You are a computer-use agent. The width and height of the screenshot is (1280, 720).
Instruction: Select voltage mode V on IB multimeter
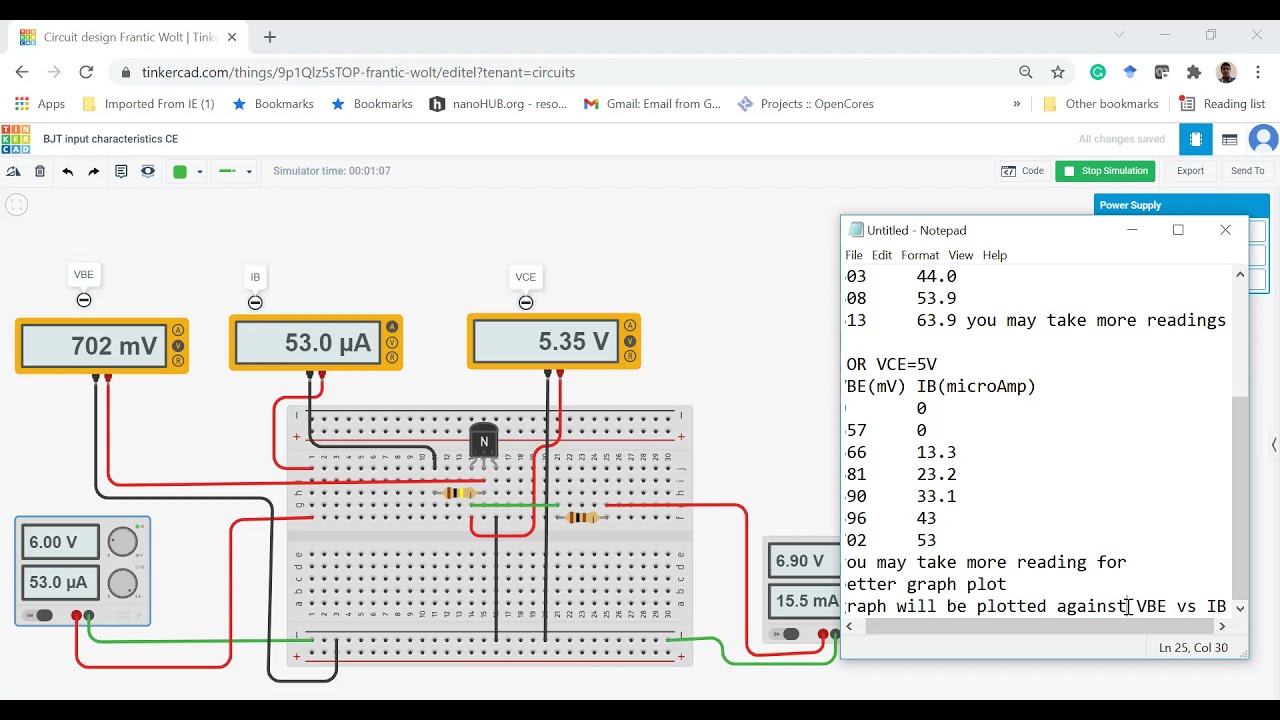click(392, 342)
